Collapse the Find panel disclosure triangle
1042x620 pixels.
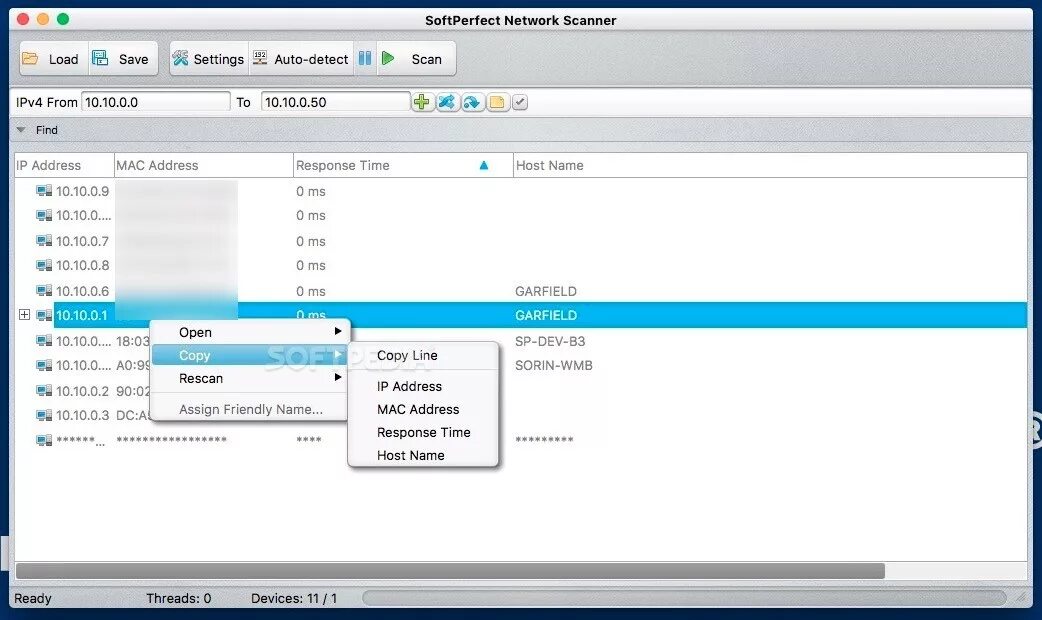(x=21, y=130)
